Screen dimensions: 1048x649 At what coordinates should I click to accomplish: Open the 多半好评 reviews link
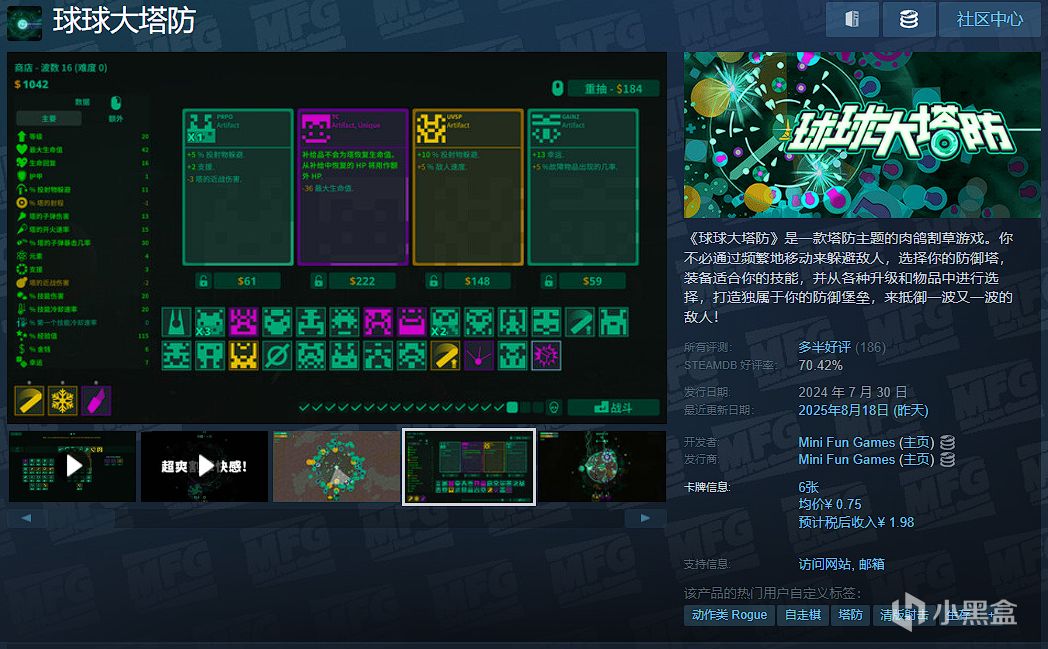click(825, 347)
